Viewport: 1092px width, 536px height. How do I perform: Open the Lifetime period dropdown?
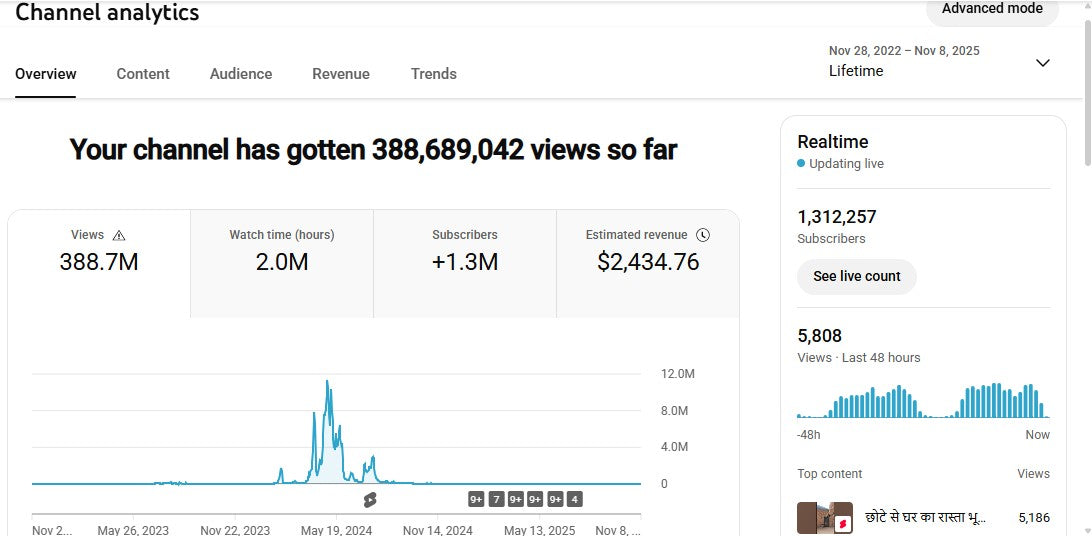coord(856,71)
